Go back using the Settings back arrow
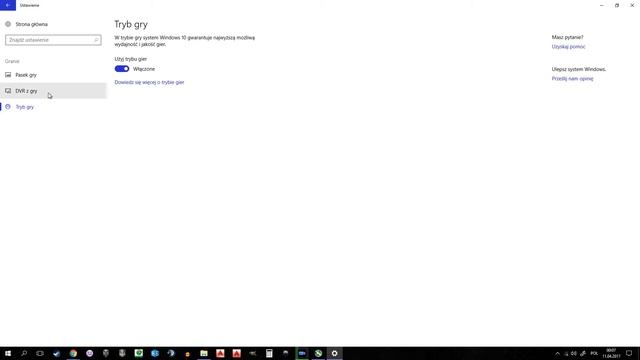Viewport: 640px width, 360px height. [x=8, y=5]
